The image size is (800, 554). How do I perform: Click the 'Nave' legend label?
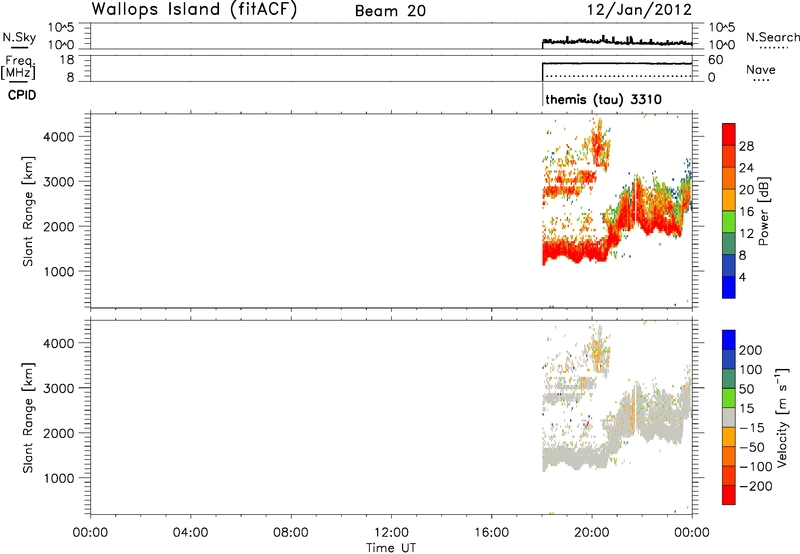761,69
